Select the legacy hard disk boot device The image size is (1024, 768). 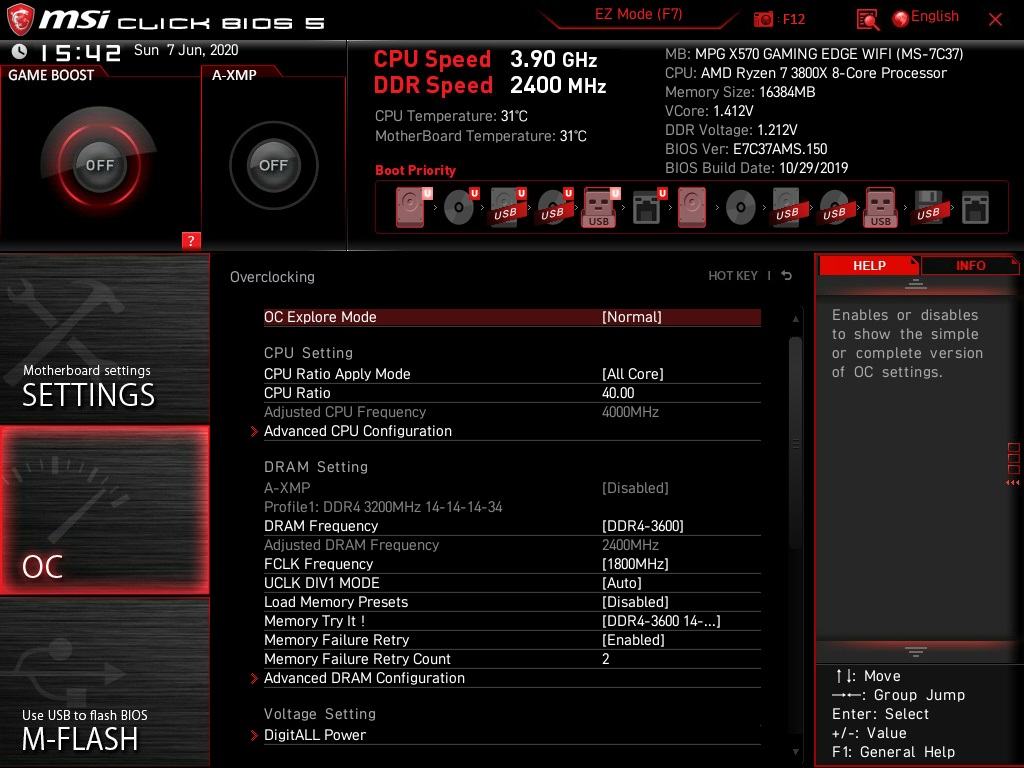pyautogui.click(x=692, y=207)
